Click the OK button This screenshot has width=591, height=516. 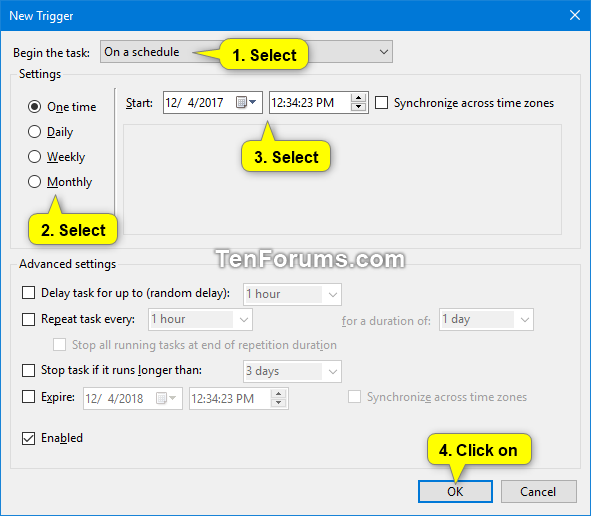pyautogui.click(x=455, y=492)
